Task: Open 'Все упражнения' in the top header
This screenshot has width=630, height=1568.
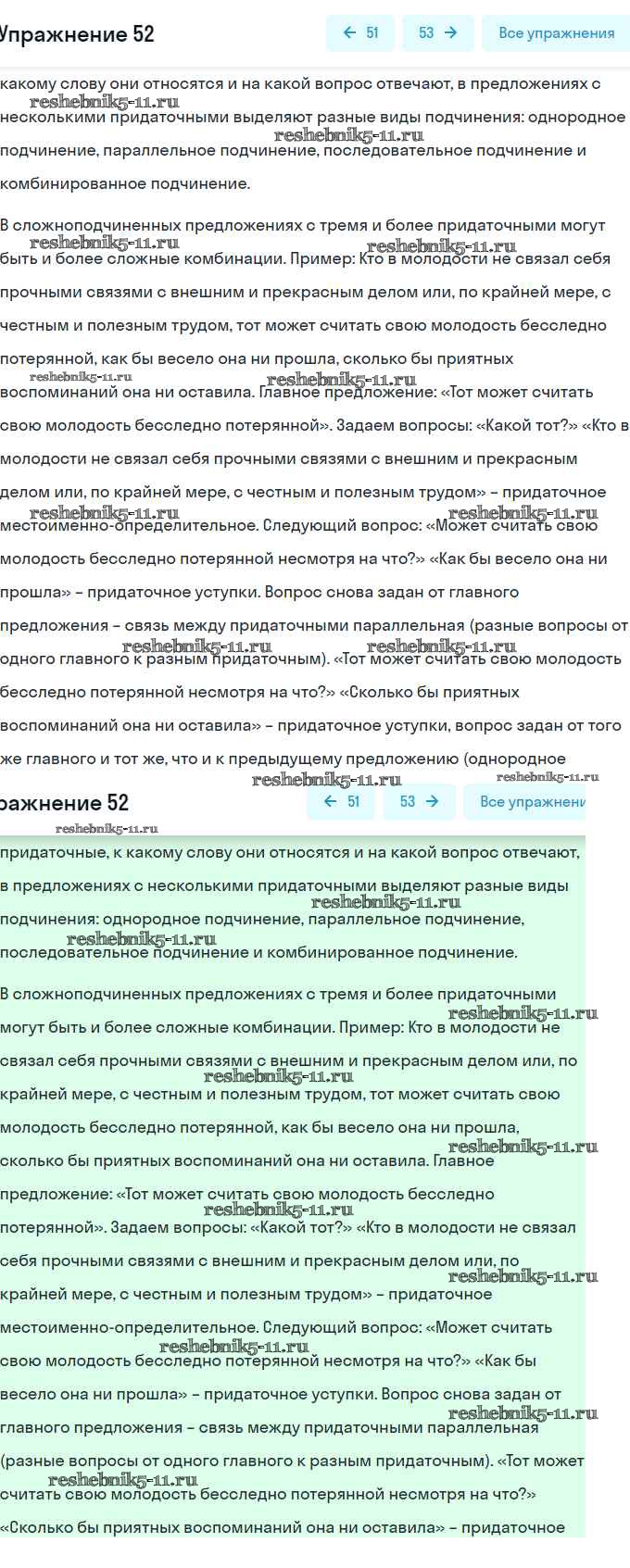Action: (556, 33)
